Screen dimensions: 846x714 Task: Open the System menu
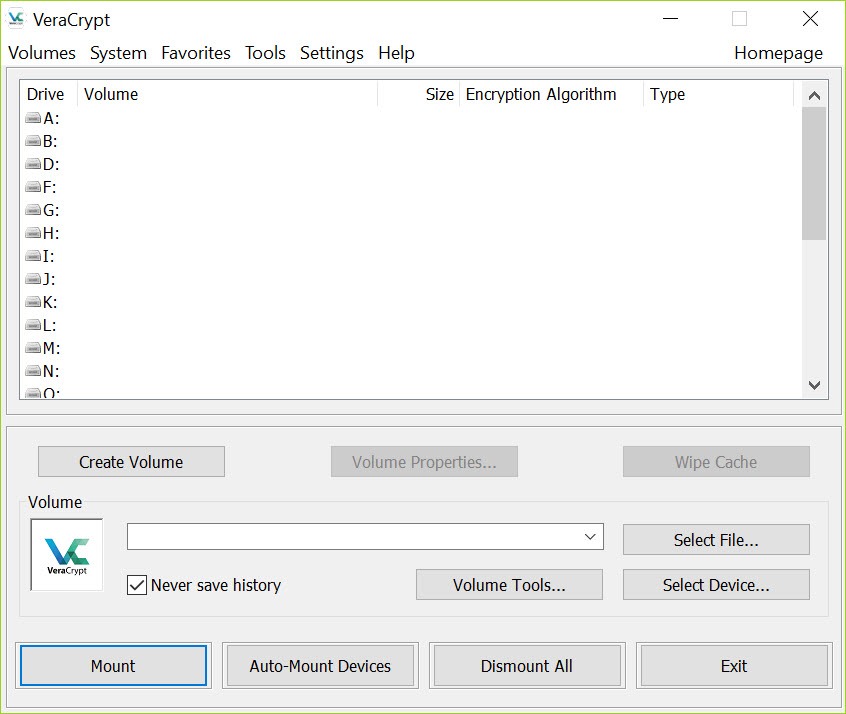[118, 53]
